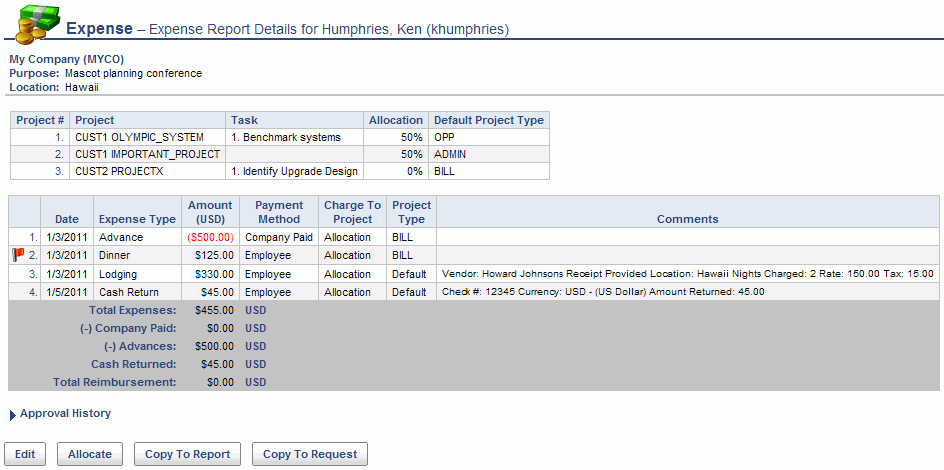This screenshot has width=944, height=470.
Task: Click the '1. Benchmark systems' task cell
Action: point(294,137)
